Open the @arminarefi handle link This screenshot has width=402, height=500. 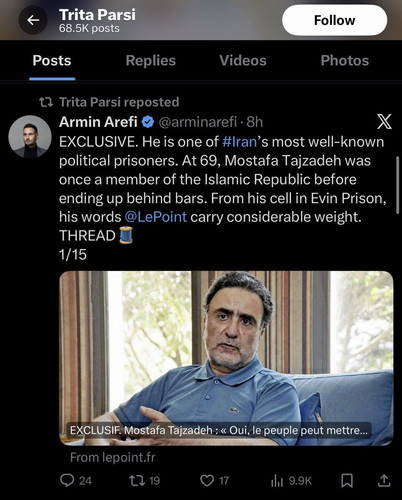(198, 122)
